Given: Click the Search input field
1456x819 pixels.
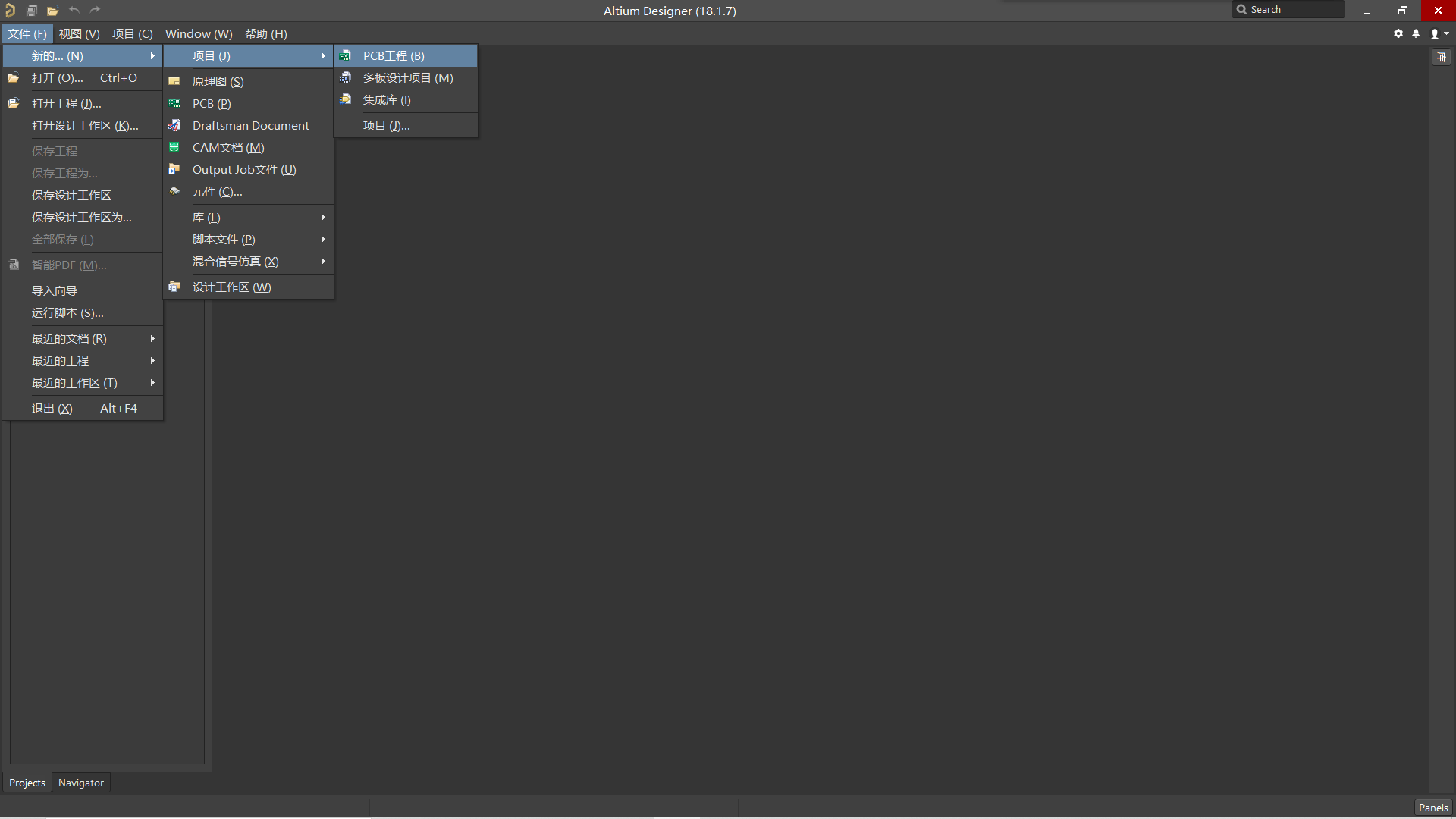Looking at the screenshot, I should coord(1288,10).
